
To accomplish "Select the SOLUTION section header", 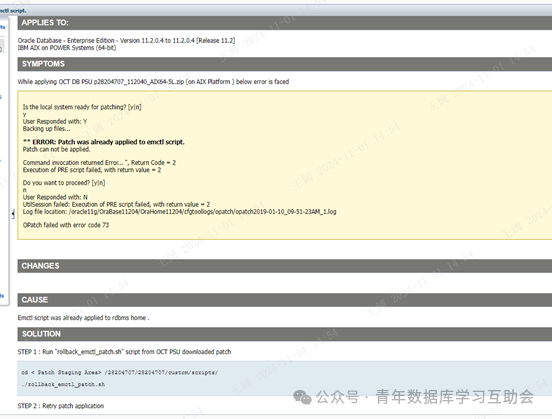I will [x=285, y=334].
